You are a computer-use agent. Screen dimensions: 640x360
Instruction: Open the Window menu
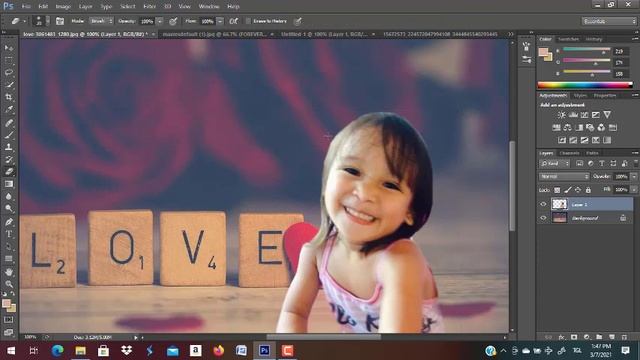point(209,7)
